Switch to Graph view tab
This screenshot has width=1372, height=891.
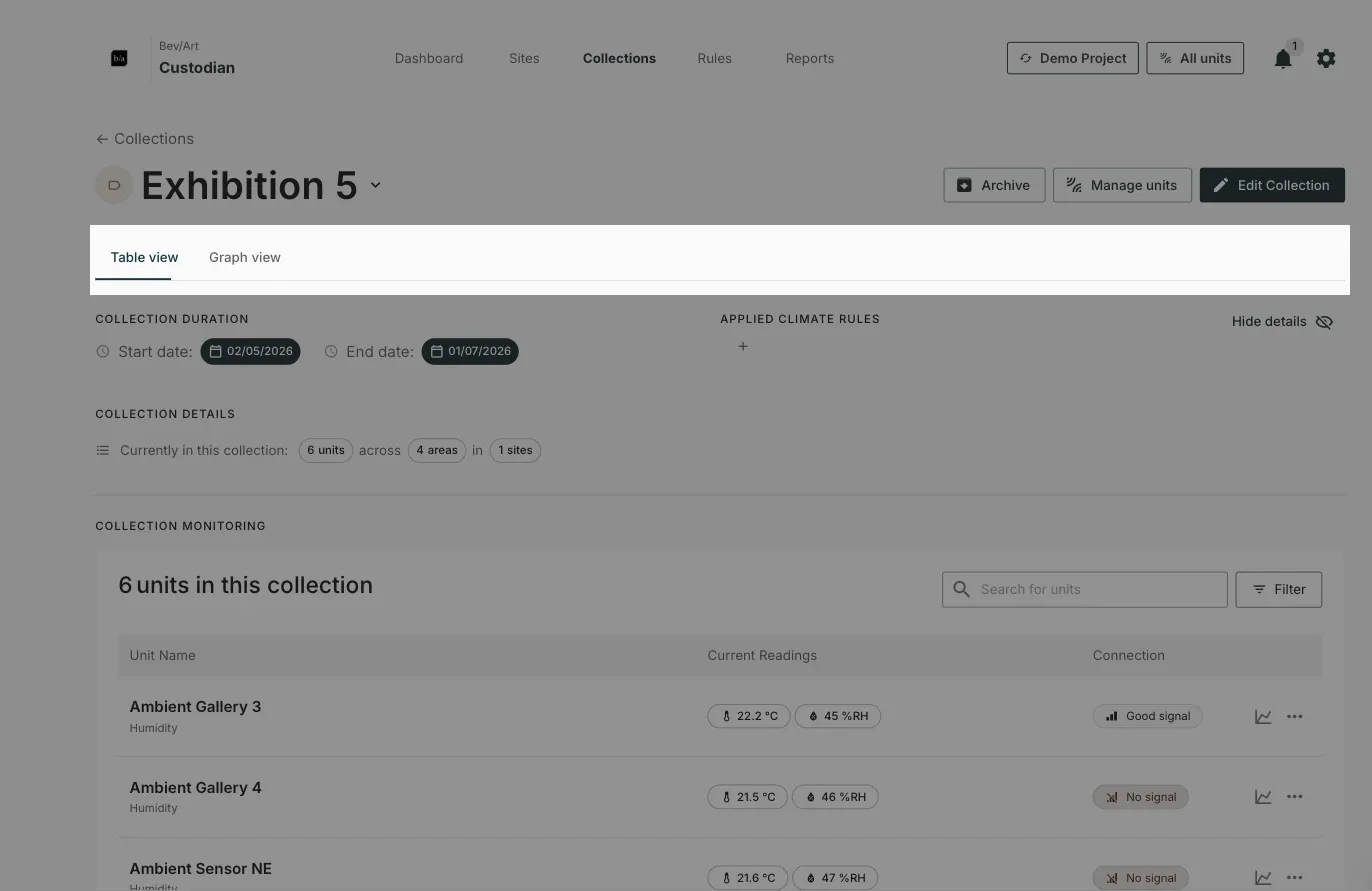(245, 257)
